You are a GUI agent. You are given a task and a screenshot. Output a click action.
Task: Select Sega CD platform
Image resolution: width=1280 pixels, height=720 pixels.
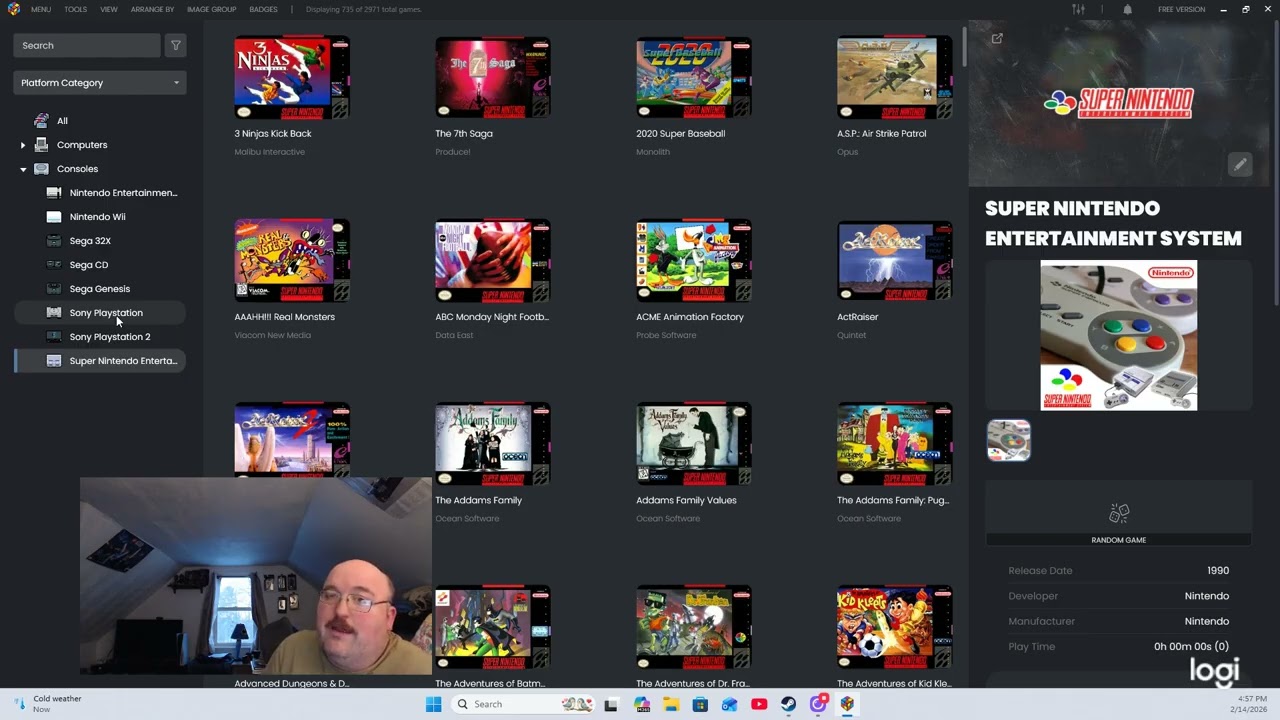(89, 265)
